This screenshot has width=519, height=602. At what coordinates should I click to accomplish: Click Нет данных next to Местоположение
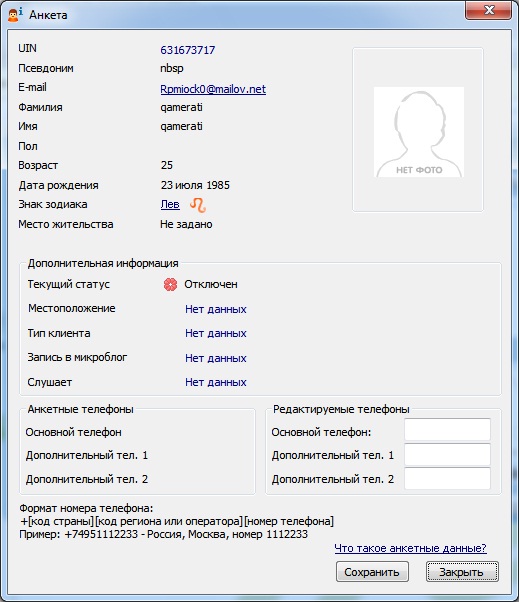pos(216,309)
